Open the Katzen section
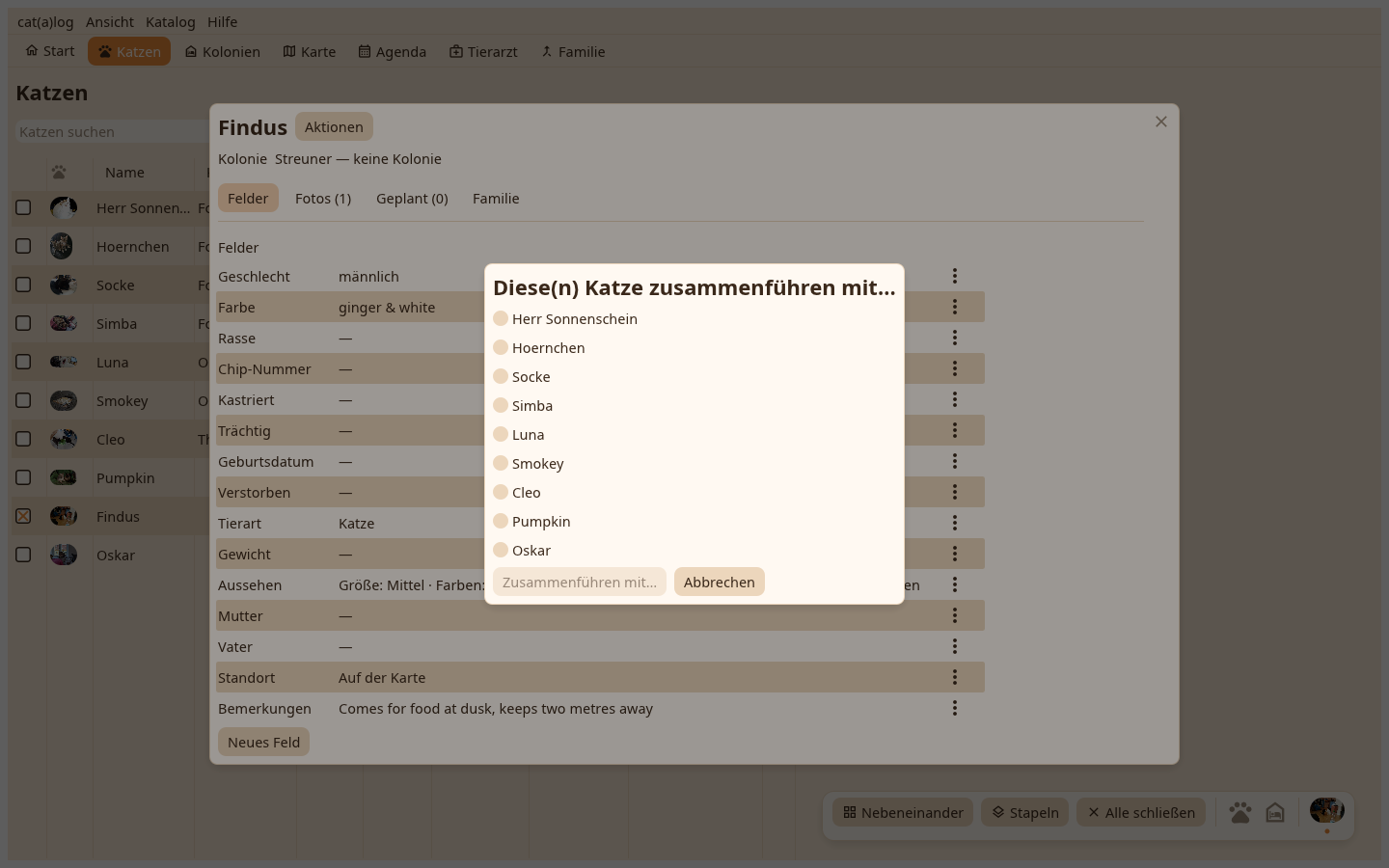The height and width of the screenshot is (868, 1389). pos(129,51)
